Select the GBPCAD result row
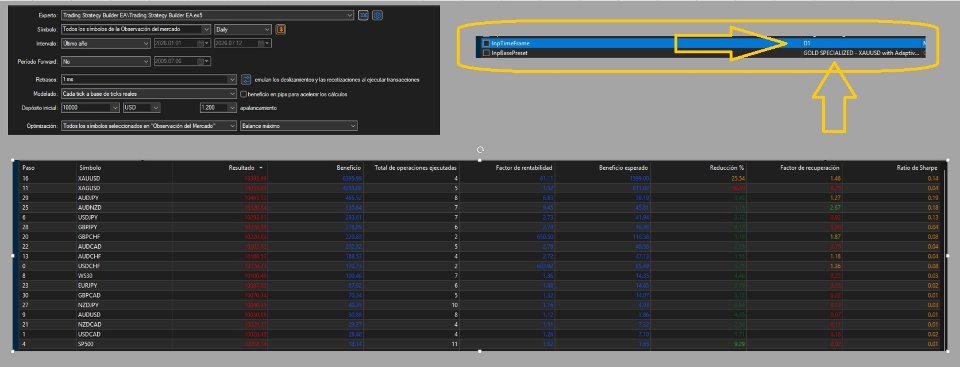This screenshot has height=367, width=960. point(480,295)
